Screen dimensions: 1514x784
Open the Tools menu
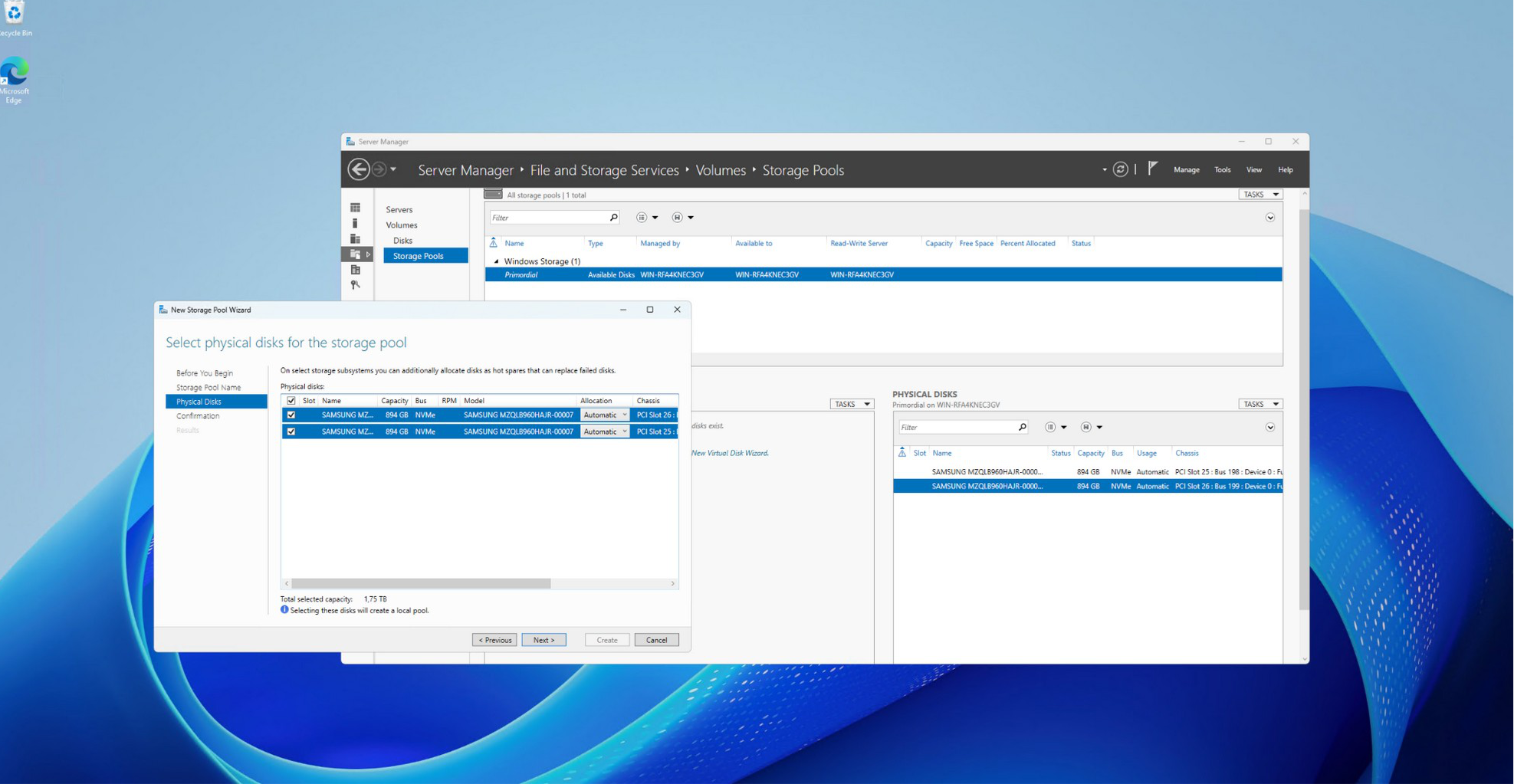coord(1222,170)
